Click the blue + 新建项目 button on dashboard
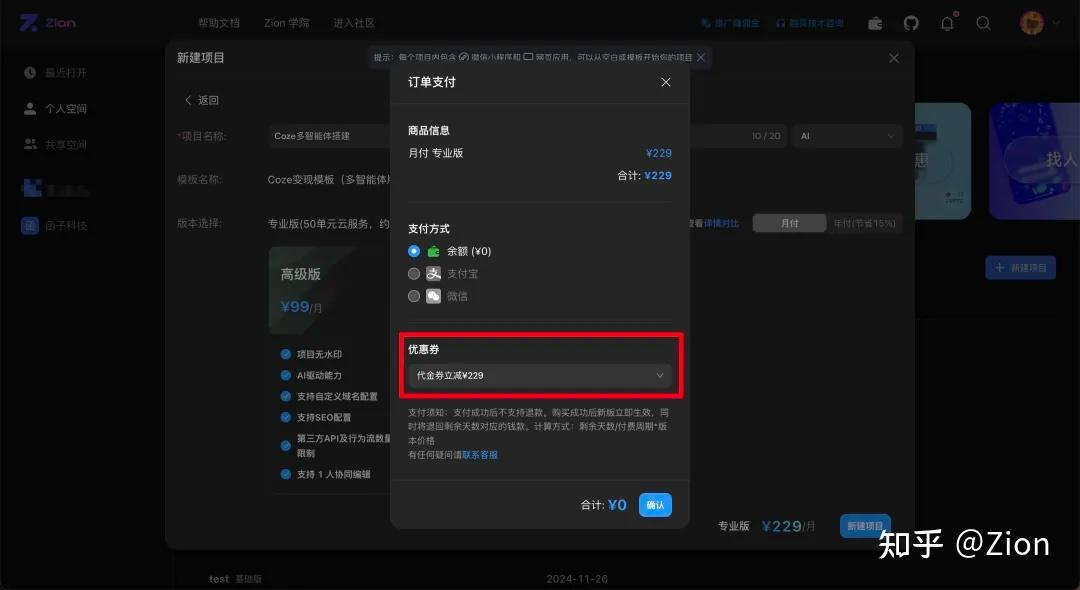 click(x=1020, y=267)
